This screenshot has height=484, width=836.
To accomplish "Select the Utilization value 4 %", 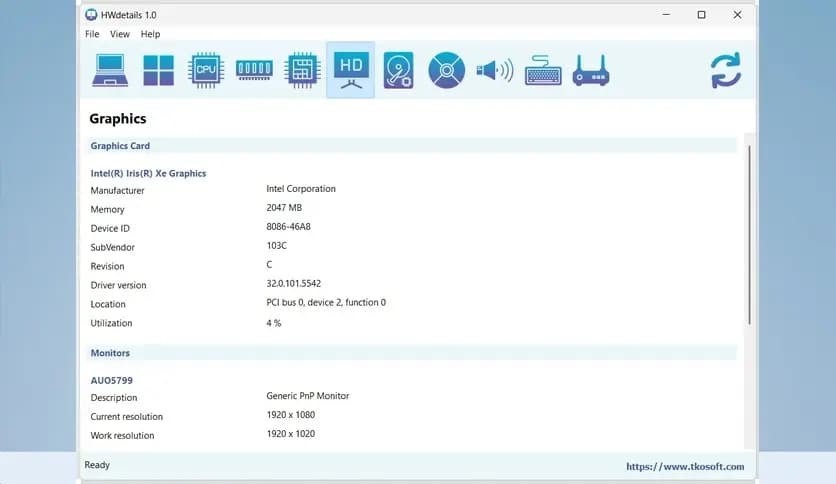I will (x=274, y=323).
